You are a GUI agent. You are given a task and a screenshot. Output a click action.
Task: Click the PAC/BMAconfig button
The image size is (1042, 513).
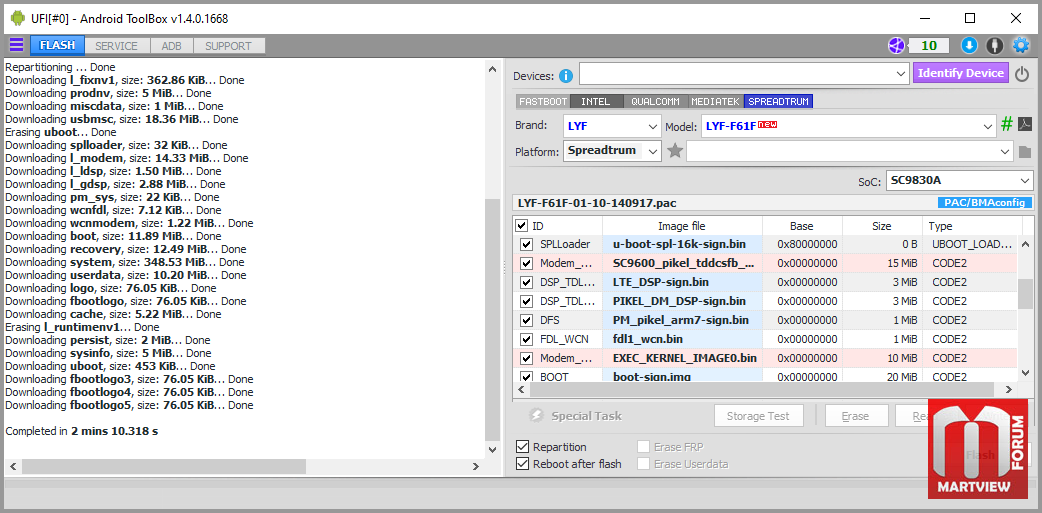click(985, 203)
